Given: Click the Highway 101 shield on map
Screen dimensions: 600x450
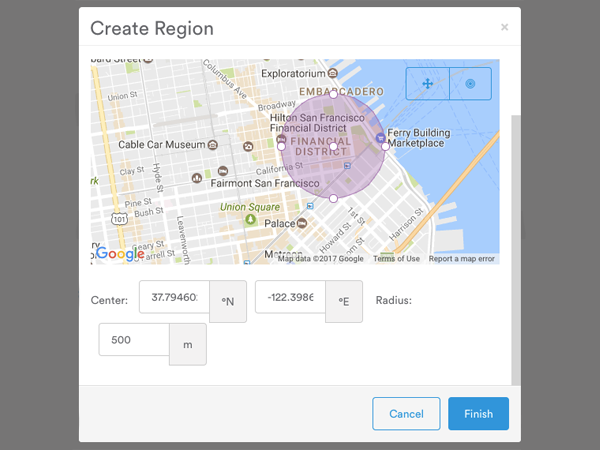Looking at the screenshot, I should click(x=119, y=219).
